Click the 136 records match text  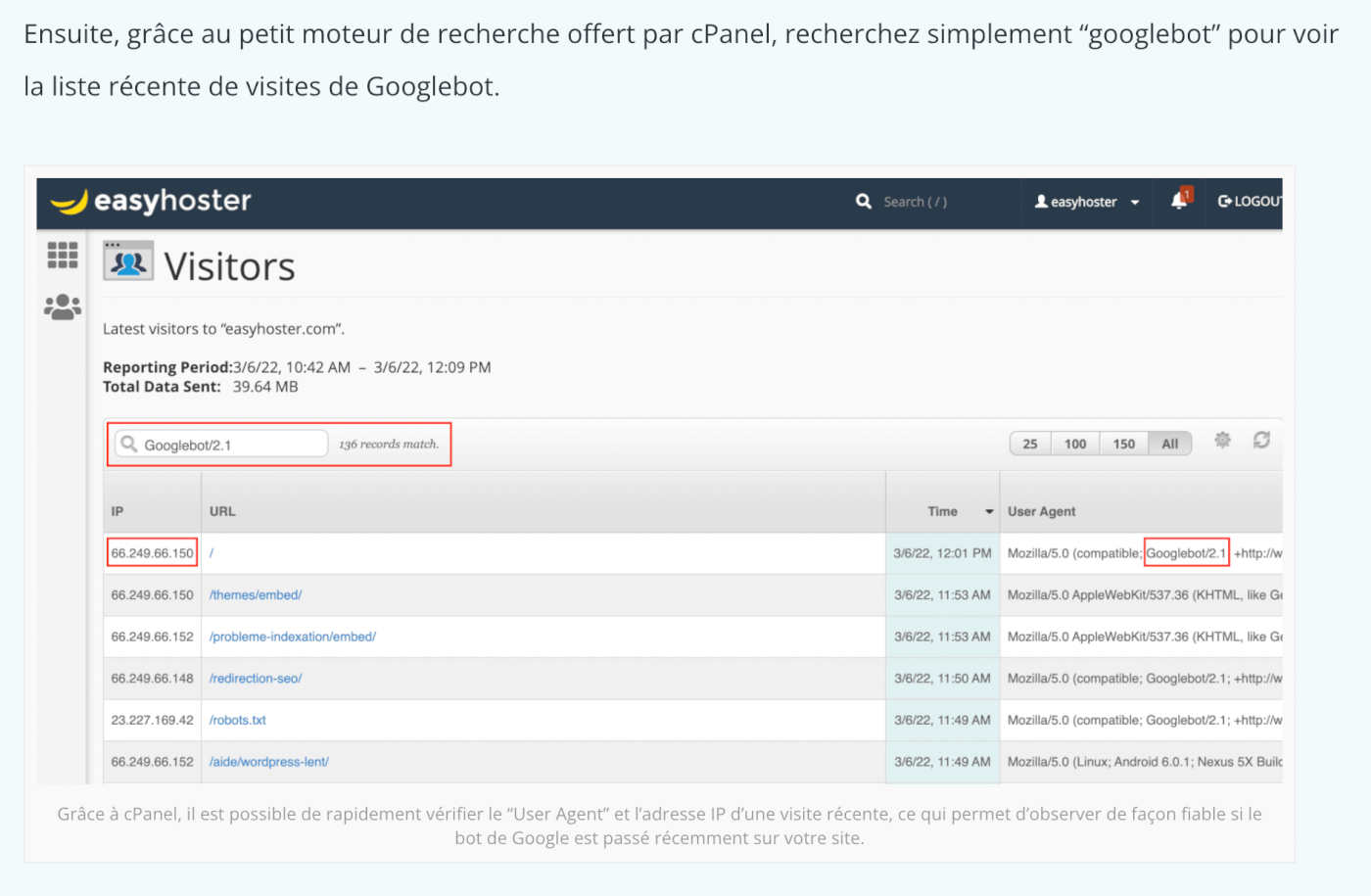[x=389, y=445]
